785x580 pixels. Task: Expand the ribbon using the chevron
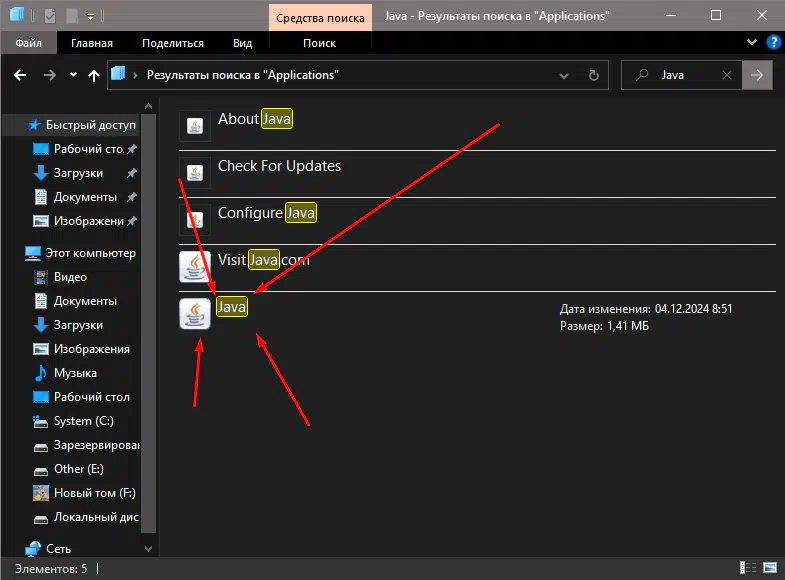click(x=752, y=42)
